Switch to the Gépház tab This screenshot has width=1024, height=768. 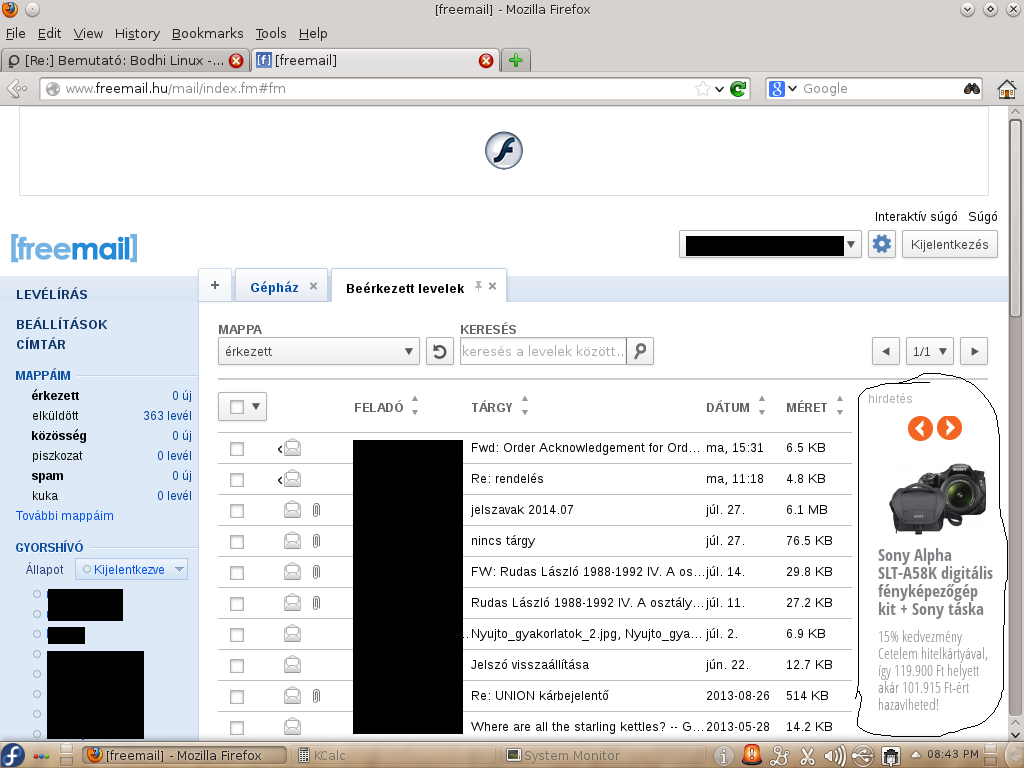274,287
